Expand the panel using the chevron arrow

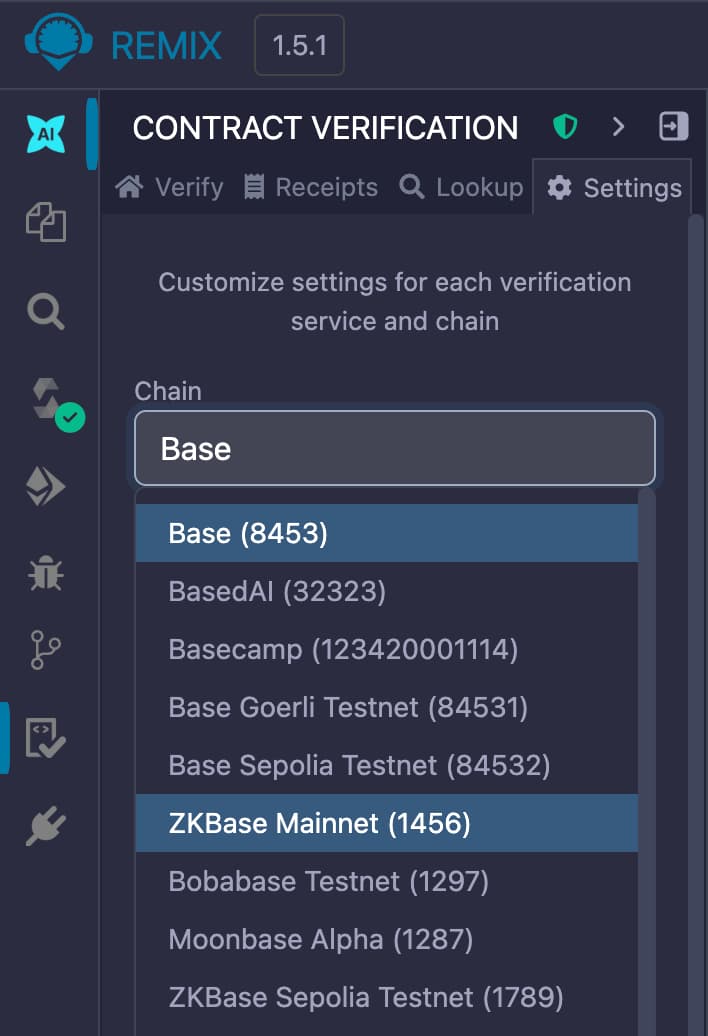(x=618, y=127)
